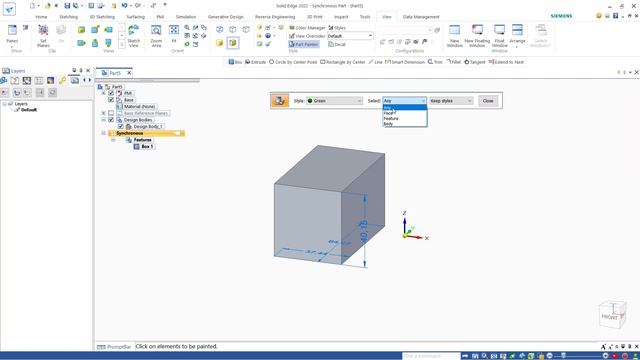Switch to the Home ribbon tab

click(41, 17)
